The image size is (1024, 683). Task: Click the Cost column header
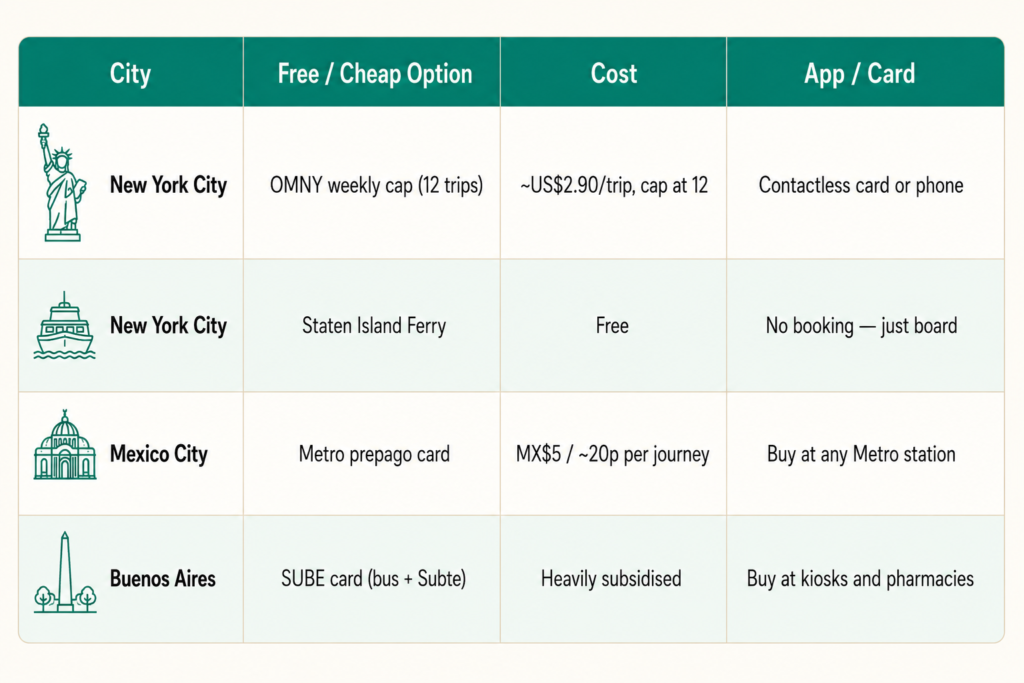pyautogui.click(x=613, y=73)
